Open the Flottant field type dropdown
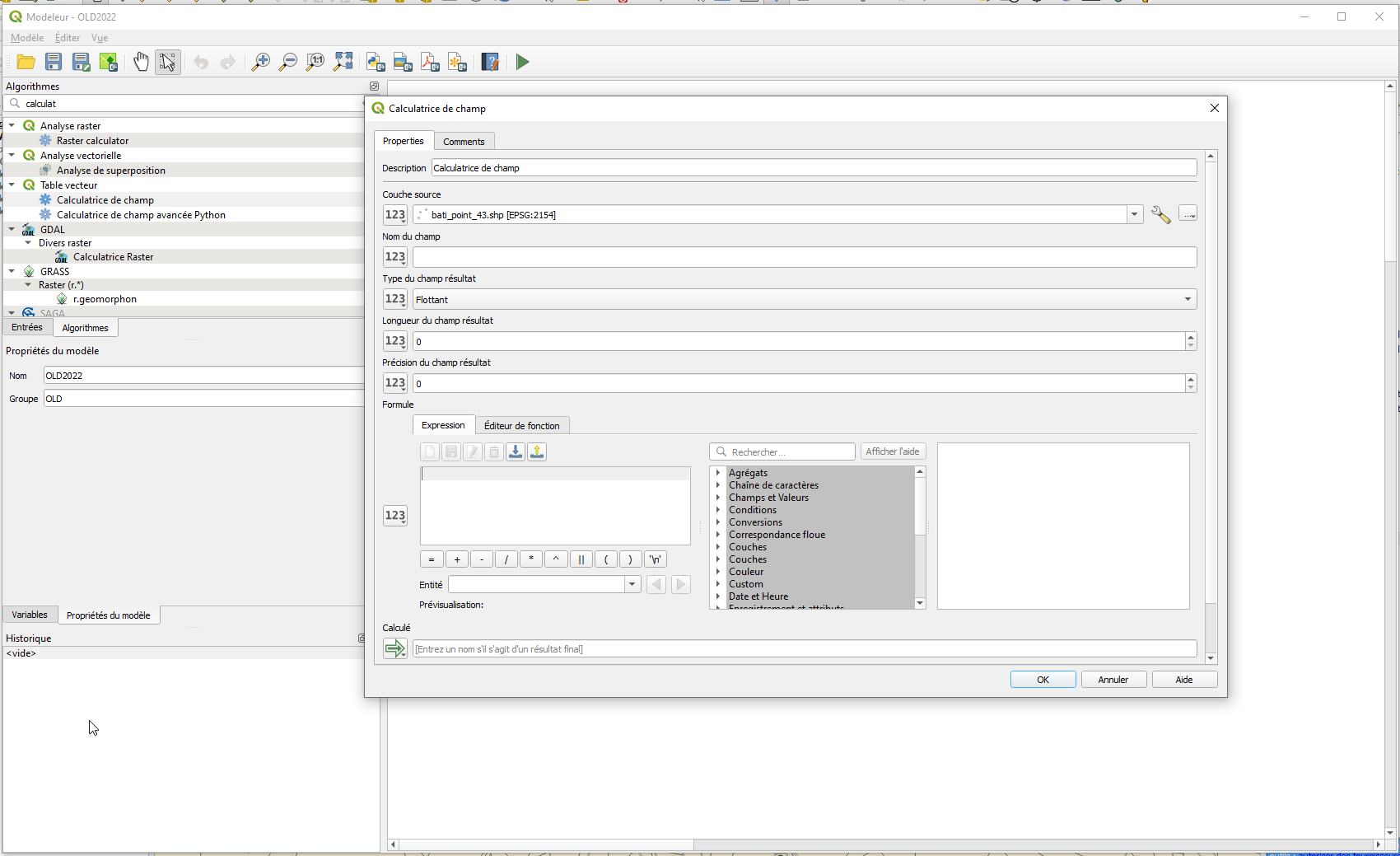Viewport: 1400px width, 856px height. [x=1187, y=299]
